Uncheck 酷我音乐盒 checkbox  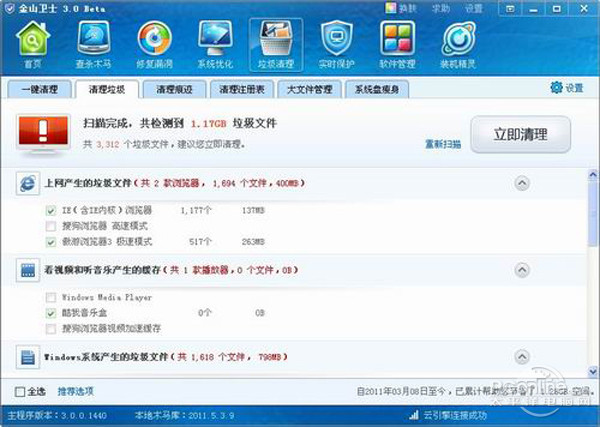51,313
